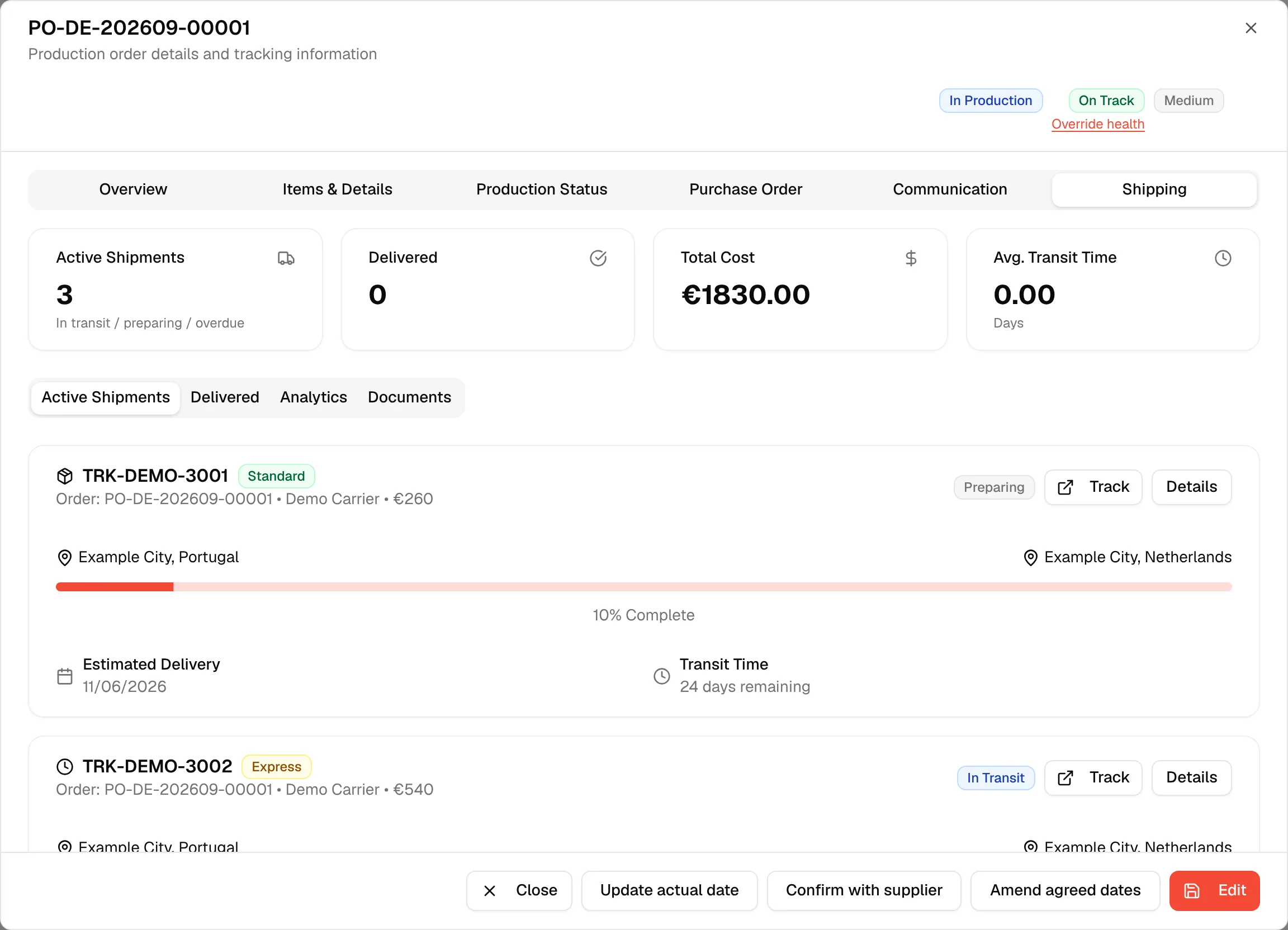Image resolution: width=1288 pixels, height=930 pixels.
Task: View Details for TRK-DEMO-3002
Action: coord(1191,778)
